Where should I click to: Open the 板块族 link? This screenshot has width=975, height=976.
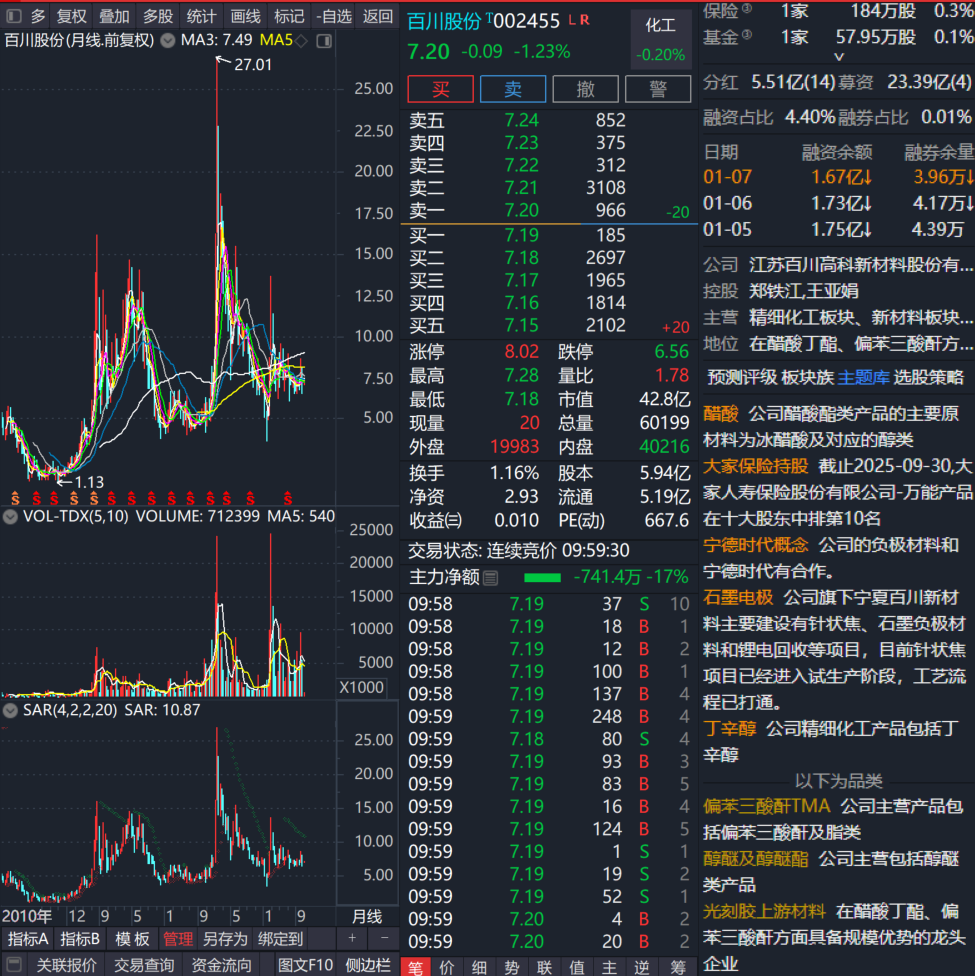807,377
